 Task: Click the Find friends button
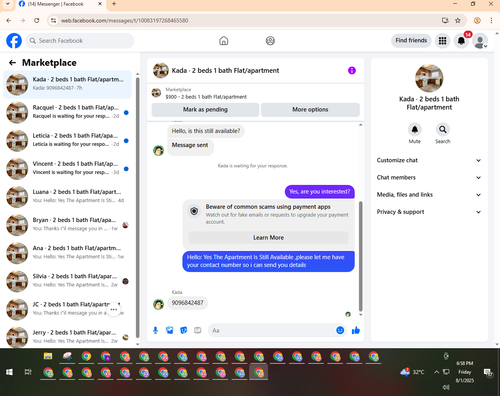pyautogui.click(x=411, y=40)
